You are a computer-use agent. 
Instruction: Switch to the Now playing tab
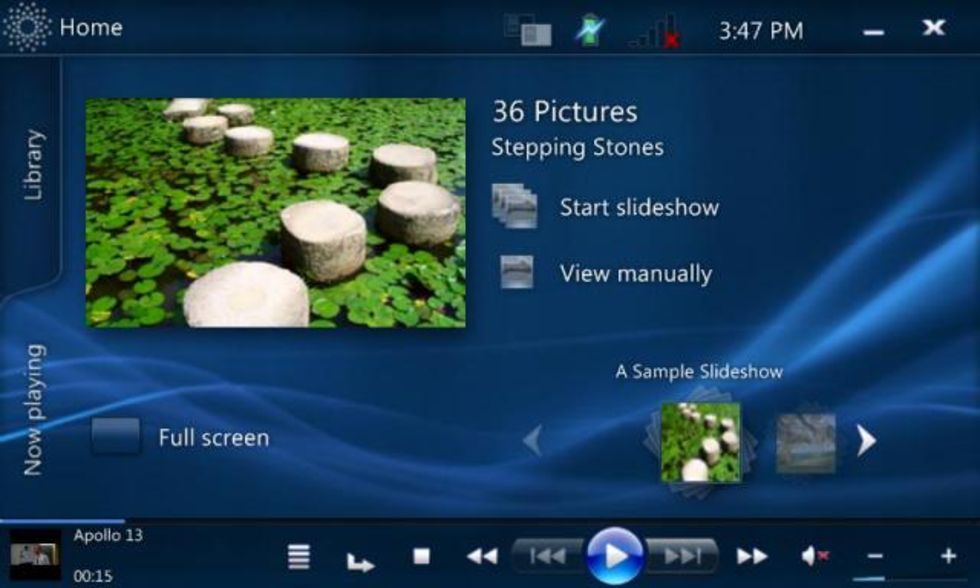tap(34, 410)
